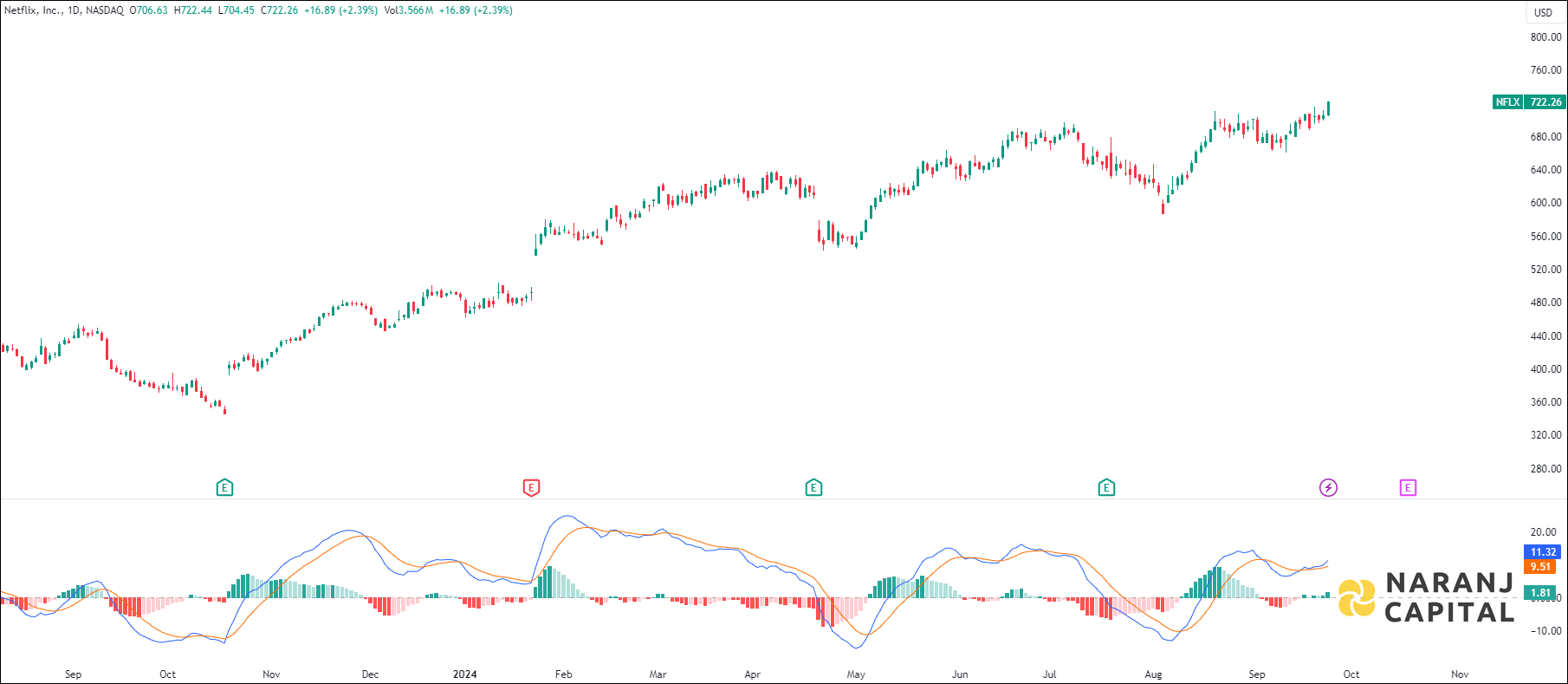Click the green earnings marker before November
Image resolution: width=1568 pixels, height=684 pixels.
tap(224, 488)
